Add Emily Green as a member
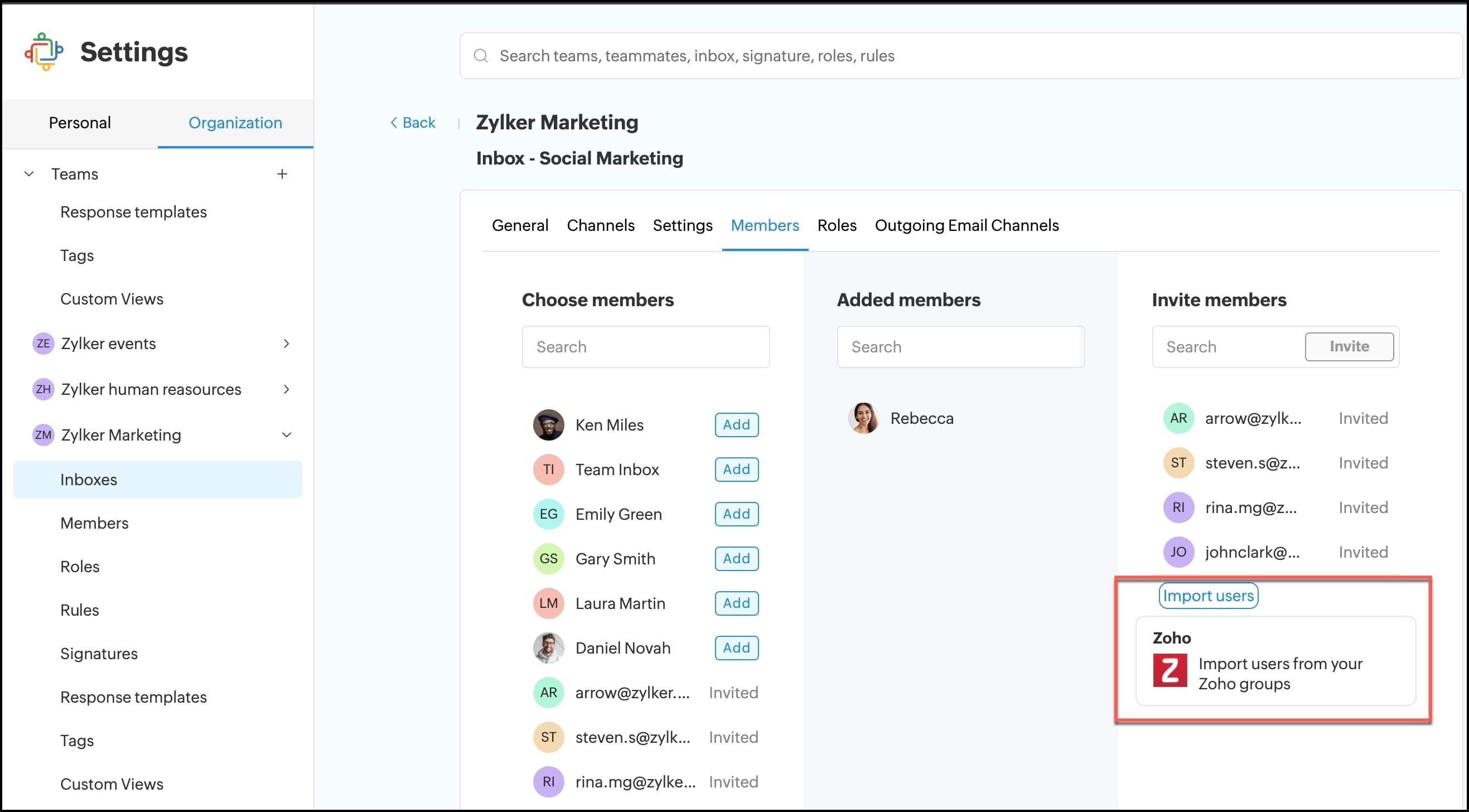The width and height of the screenshot is (1469, 812). coord(736,514)
